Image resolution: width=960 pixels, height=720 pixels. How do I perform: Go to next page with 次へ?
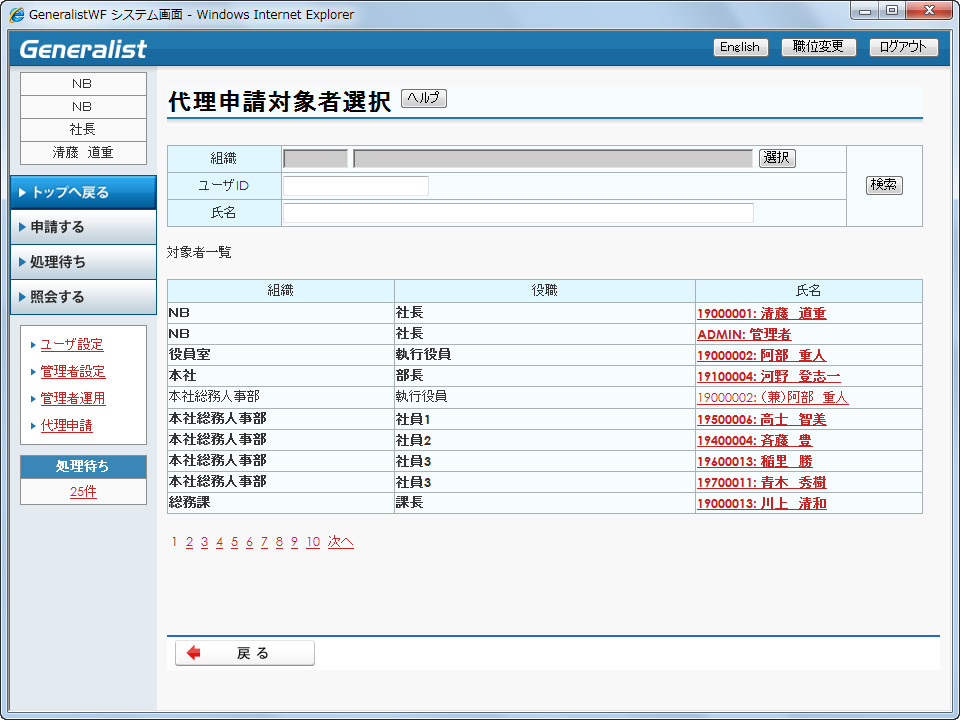[340, 542]
